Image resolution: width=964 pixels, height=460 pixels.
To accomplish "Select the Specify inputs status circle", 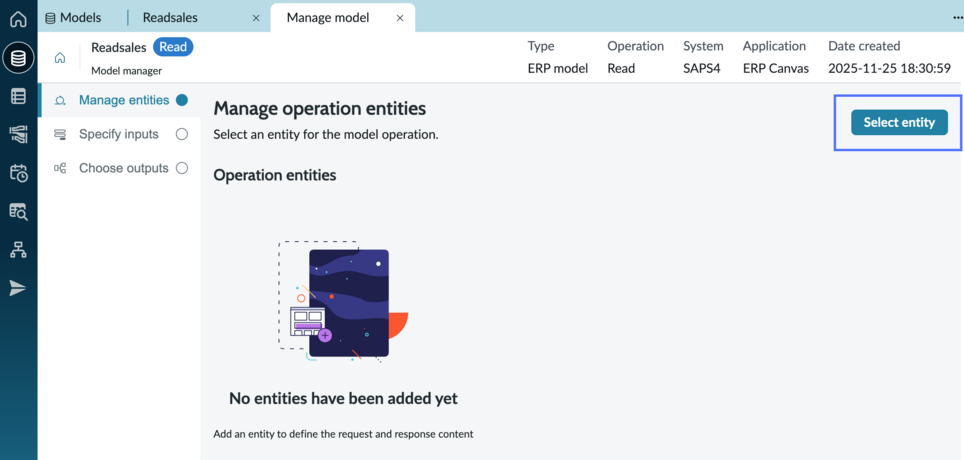I will click(x=181, y=134).
